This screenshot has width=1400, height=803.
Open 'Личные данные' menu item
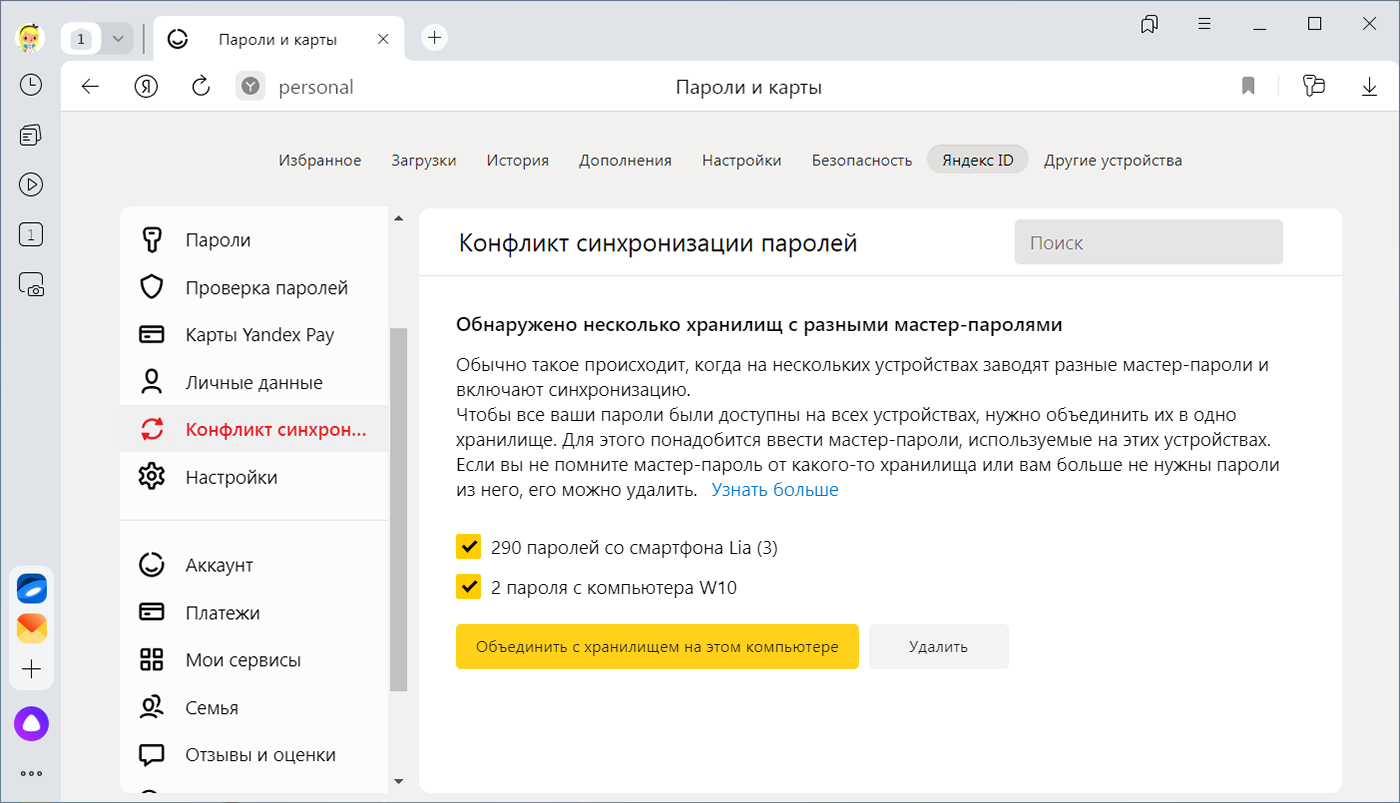click(x=254, y=383)
